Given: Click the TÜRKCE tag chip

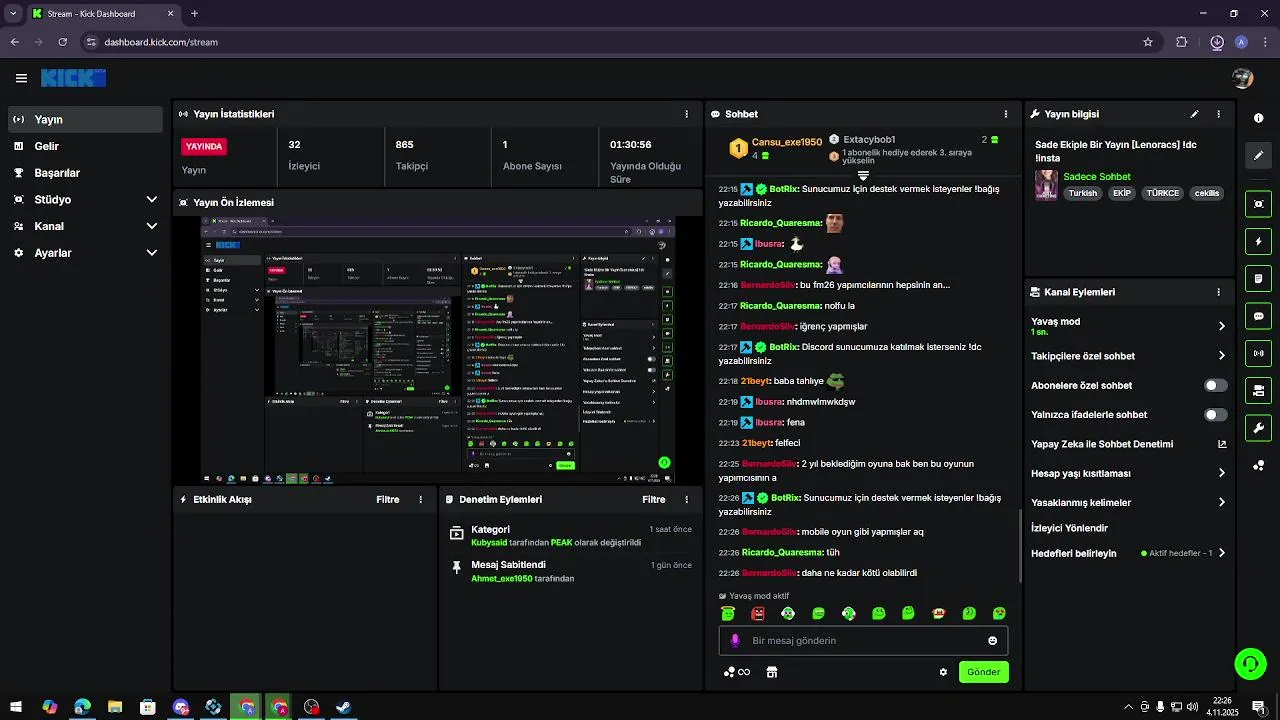Looking at the screenshot, I should [x=1163, y=193].
